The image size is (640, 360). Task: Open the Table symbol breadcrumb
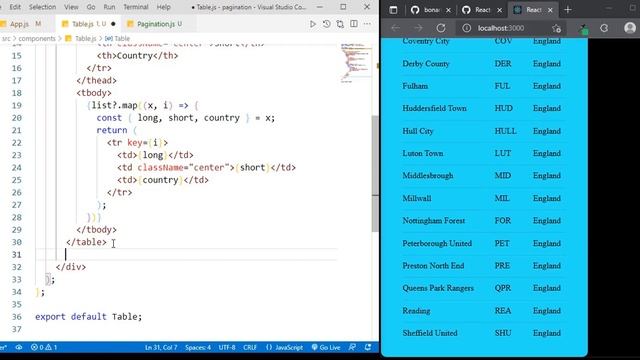pyautogui.click(x=118, y=38)
